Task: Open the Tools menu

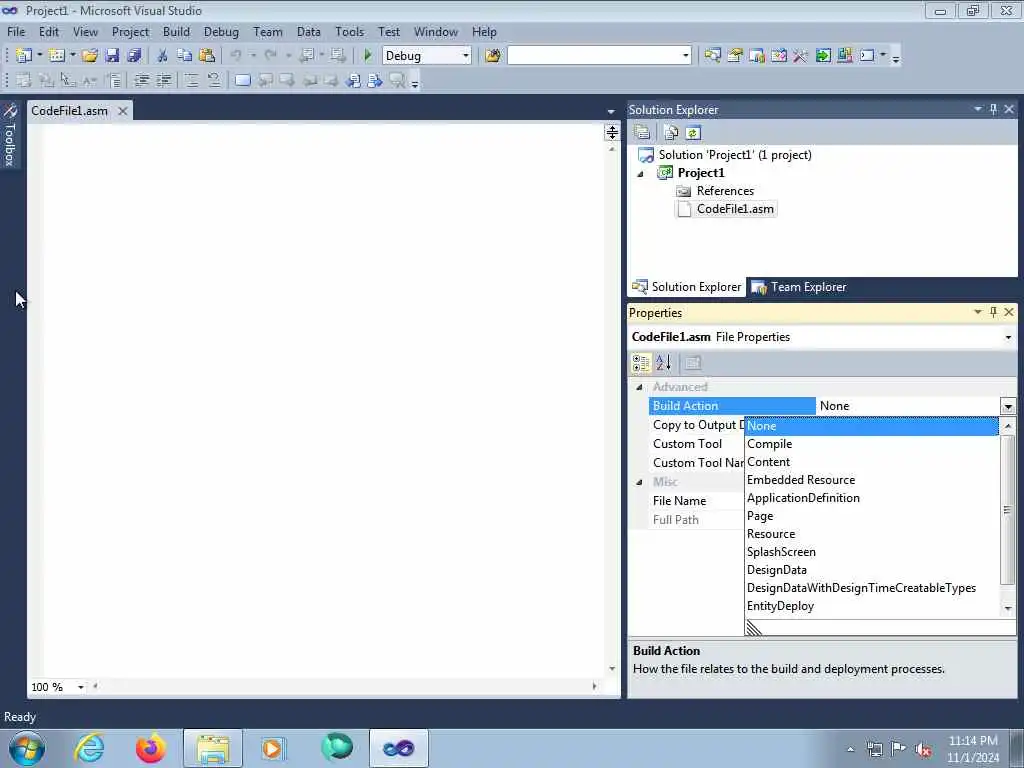Action: pos(349,32)
